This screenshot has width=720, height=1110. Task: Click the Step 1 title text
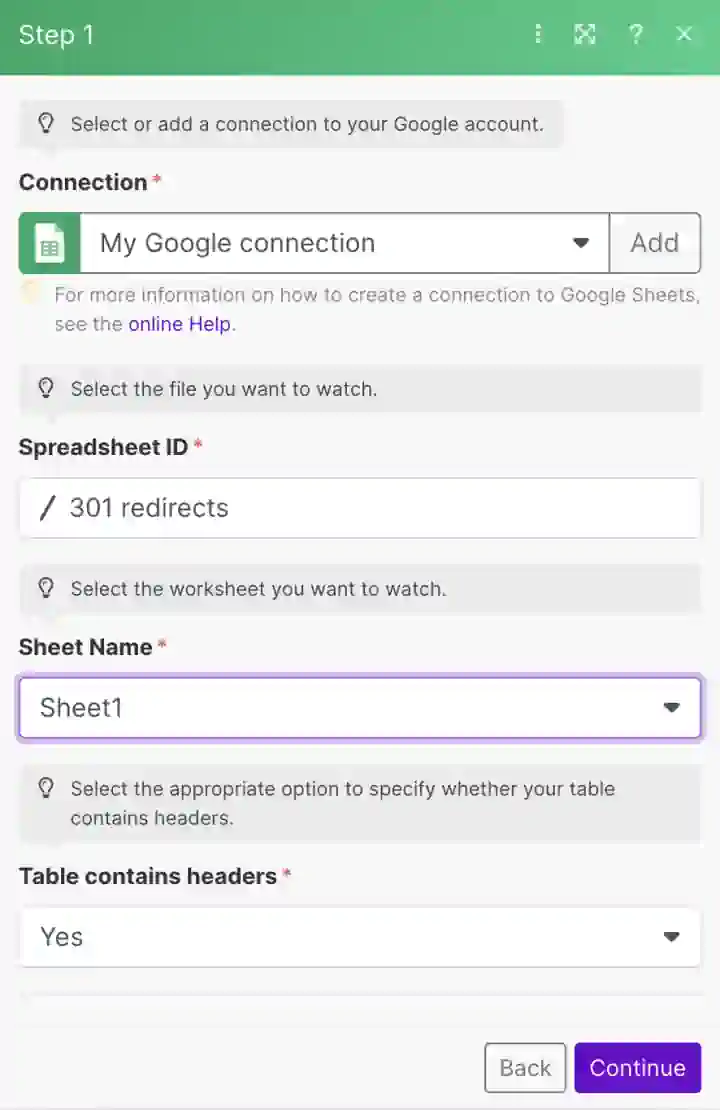tap(56, 35)
